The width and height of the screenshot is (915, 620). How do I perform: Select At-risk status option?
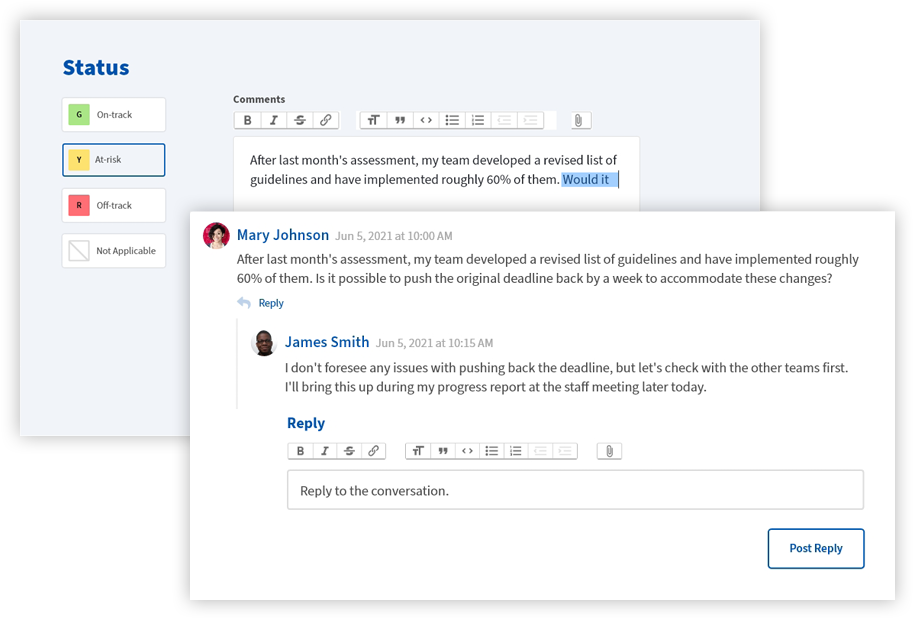(x=114, y=159)
